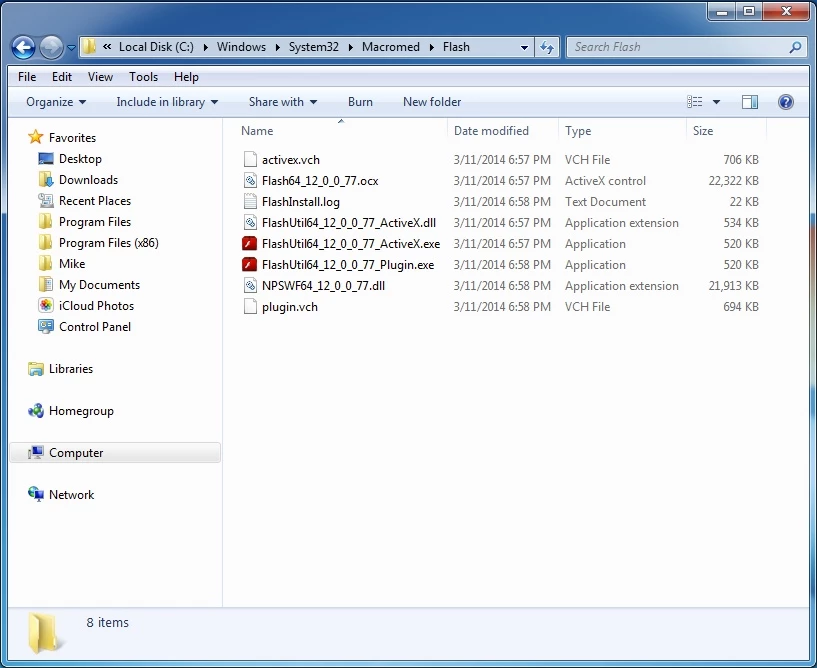Toggle the preview pane
The image size is (817, 668).
[750, 102]
